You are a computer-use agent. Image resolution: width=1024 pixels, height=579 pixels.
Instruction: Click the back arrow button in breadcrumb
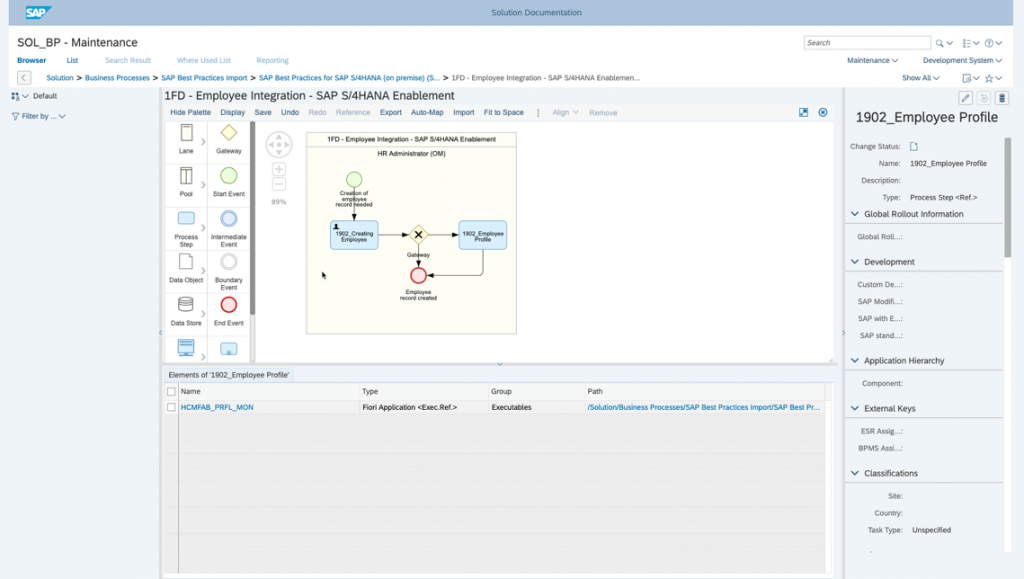tap(24, 78)
